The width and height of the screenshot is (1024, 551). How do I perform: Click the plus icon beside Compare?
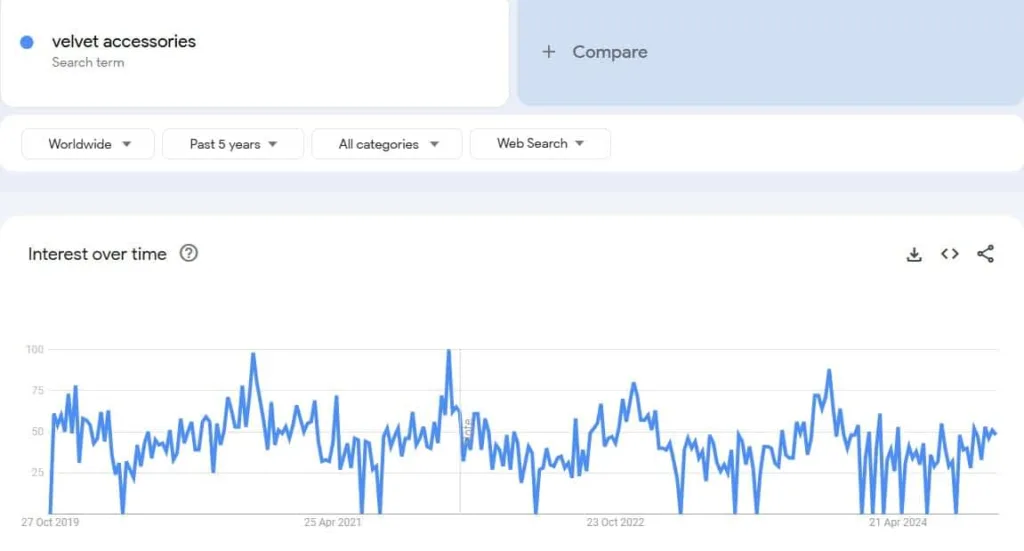(x=549, y=52)
